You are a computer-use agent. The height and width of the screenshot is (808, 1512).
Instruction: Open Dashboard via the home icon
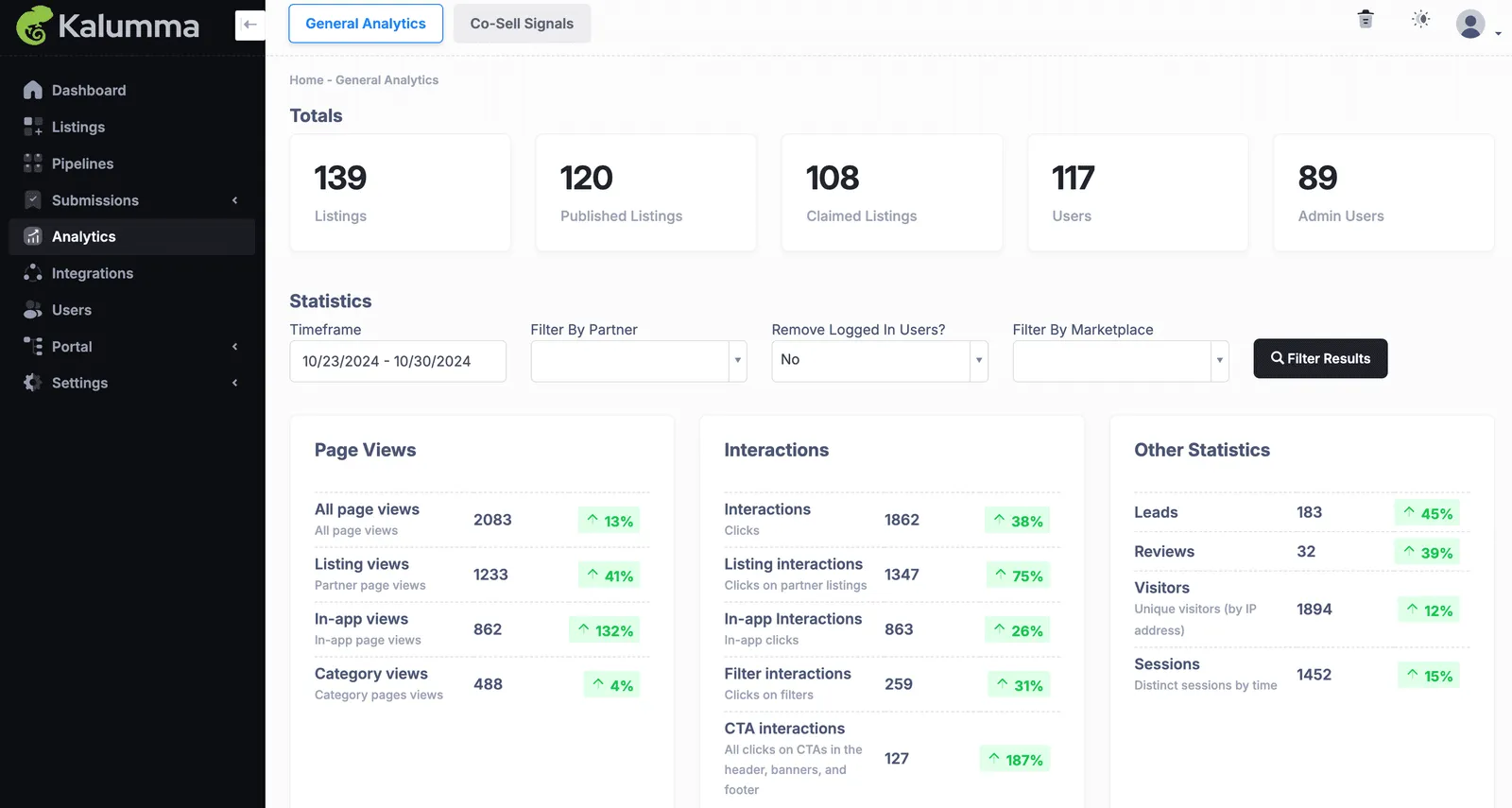click(33, 90)
